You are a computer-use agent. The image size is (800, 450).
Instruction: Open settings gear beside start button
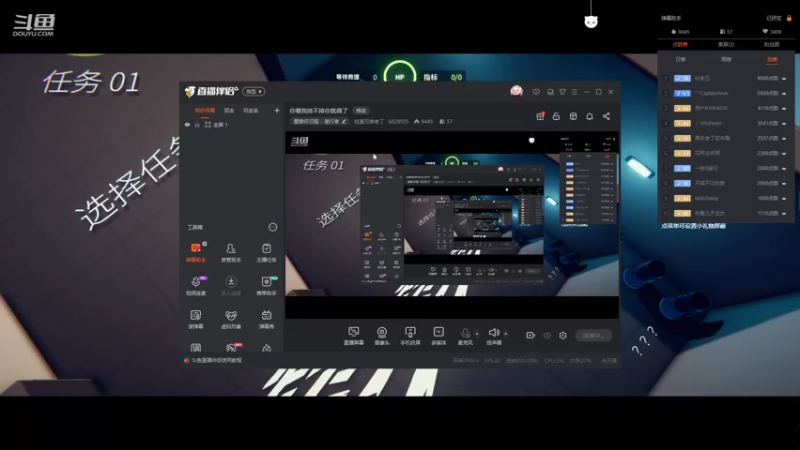[563, 335]
